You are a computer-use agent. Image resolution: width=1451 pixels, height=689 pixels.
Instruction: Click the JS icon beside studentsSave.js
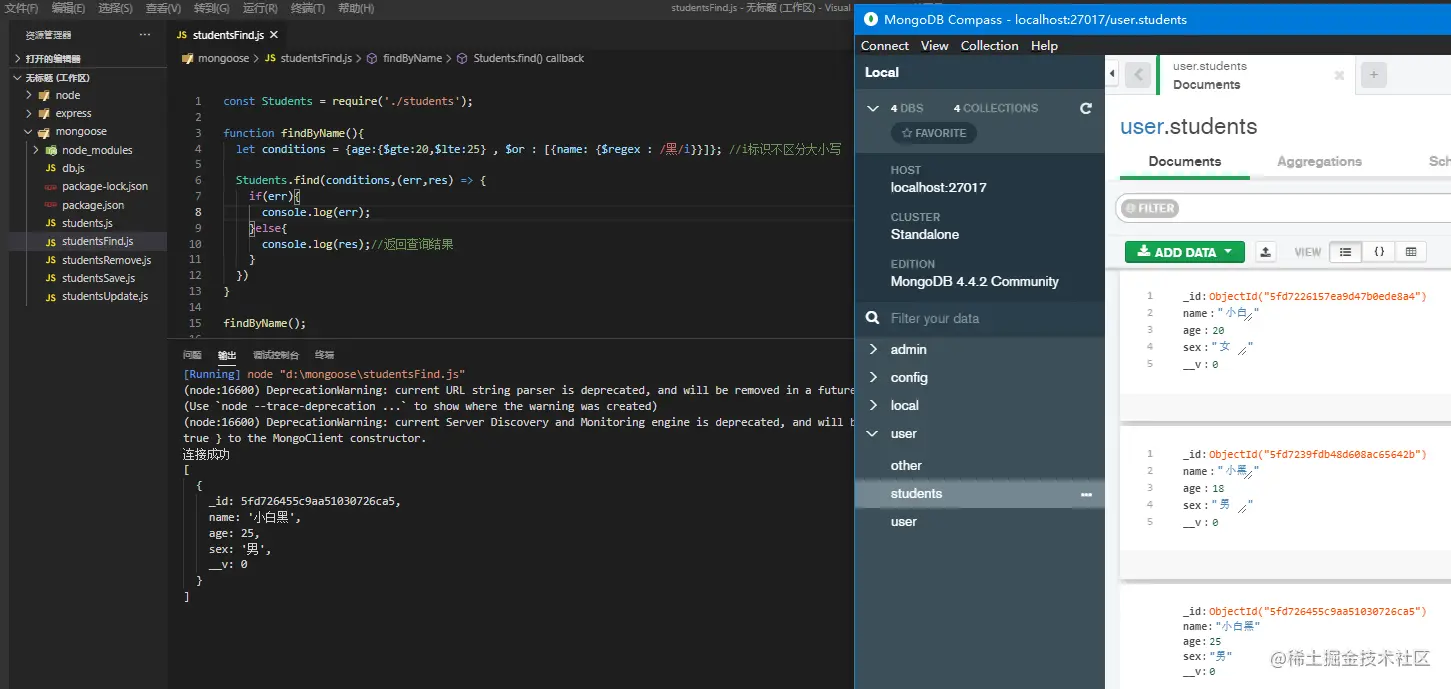(51, 278)
